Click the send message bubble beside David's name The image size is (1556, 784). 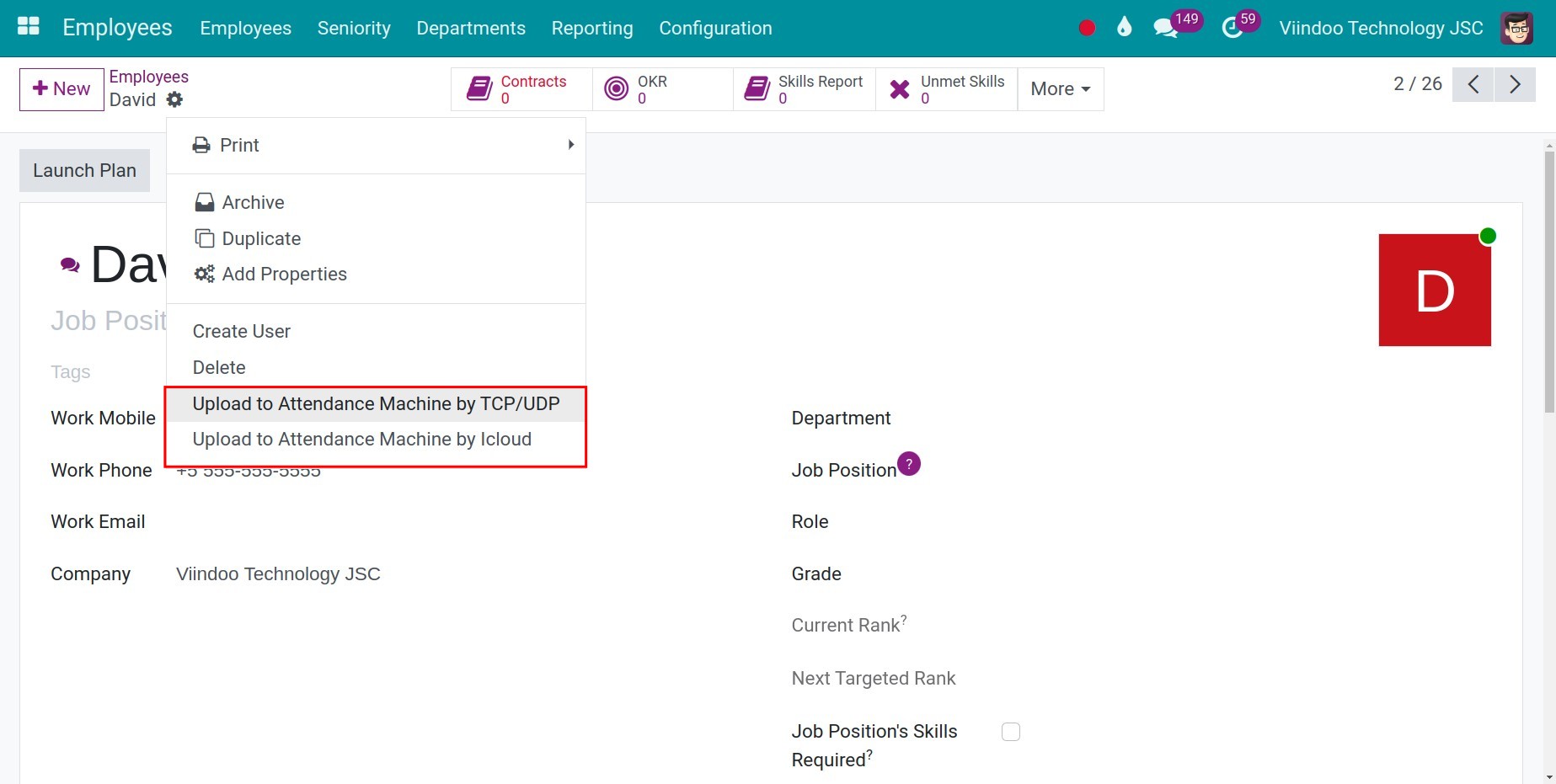click(69, 264)
